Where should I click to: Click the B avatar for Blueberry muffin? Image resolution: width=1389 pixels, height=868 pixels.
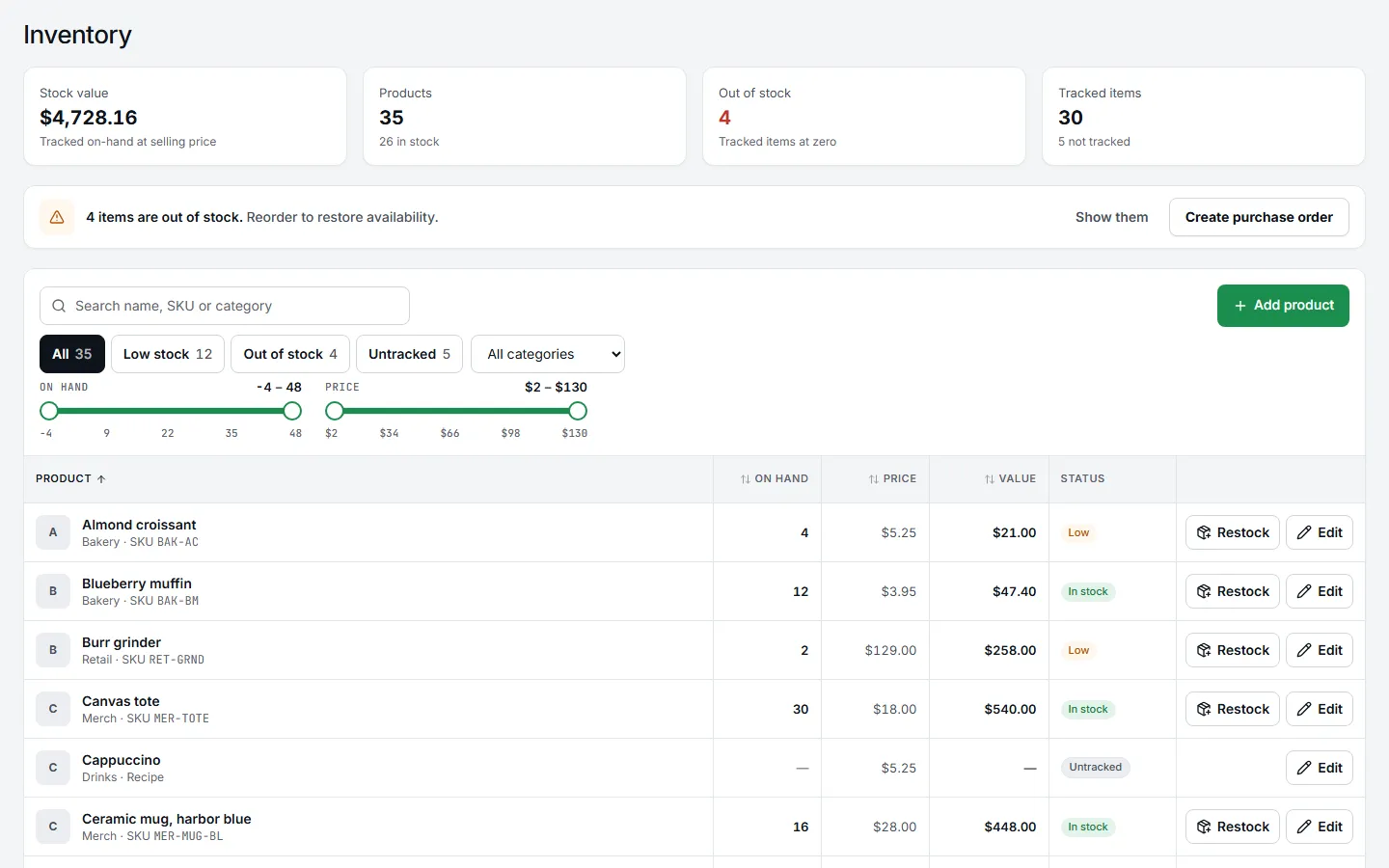[x=53, y=591]
